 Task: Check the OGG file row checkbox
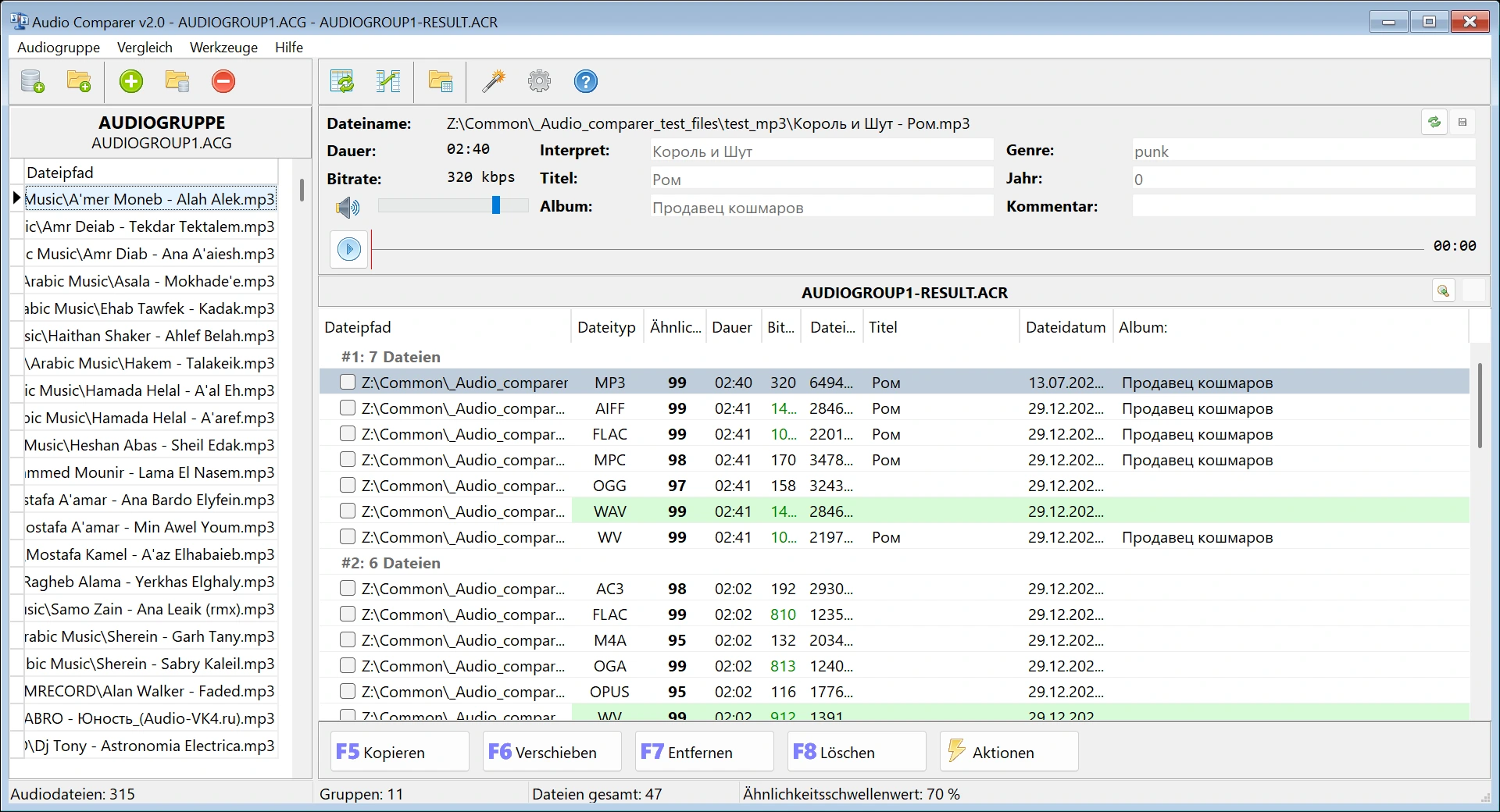point(348,486)
